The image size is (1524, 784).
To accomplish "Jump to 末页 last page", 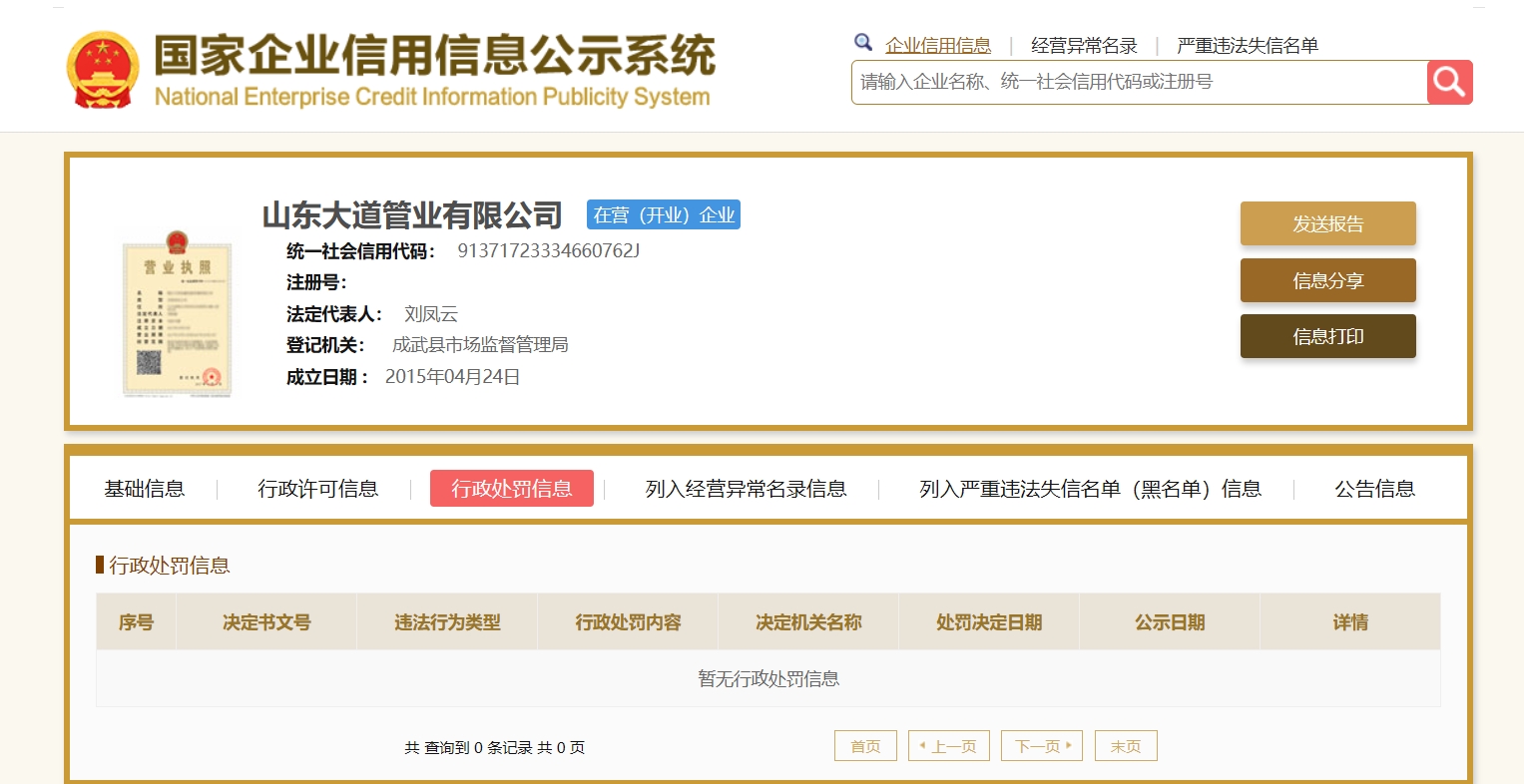I will pos(1126,746).
